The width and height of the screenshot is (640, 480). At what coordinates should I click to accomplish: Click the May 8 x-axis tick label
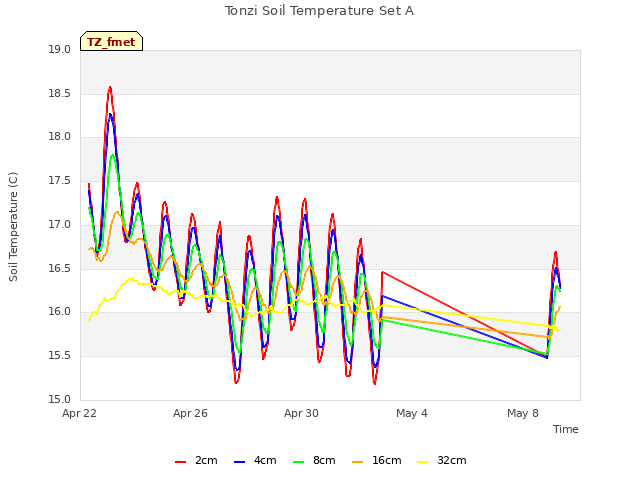click(x=523, y=413)
